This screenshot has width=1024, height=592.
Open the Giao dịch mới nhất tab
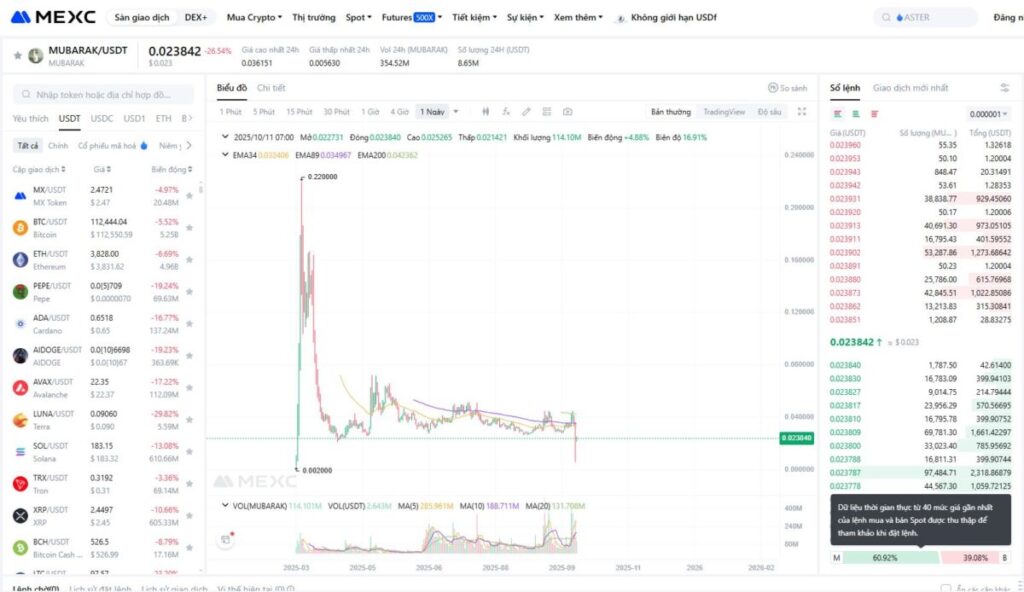coord(910,88)
